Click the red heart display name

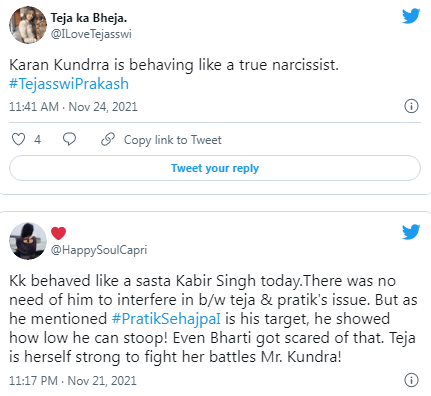pos(58,233)
